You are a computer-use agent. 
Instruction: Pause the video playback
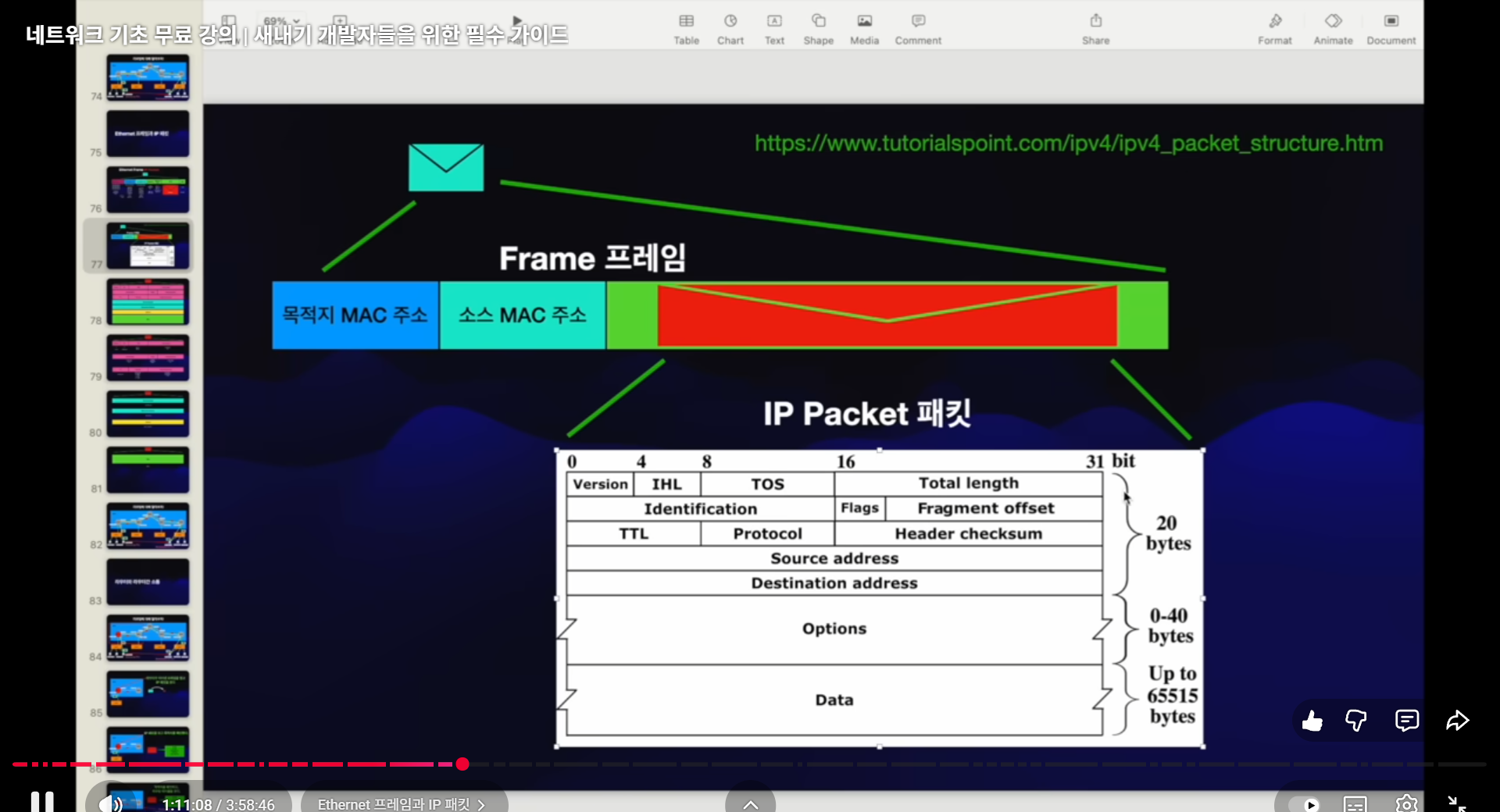[x=42, y=802]
